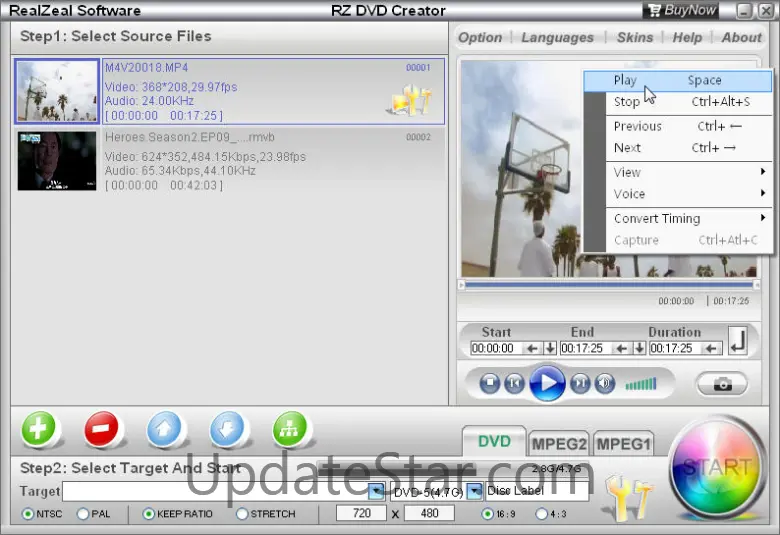
Task: Choose Next in the context menu
Action: point(688,148)
